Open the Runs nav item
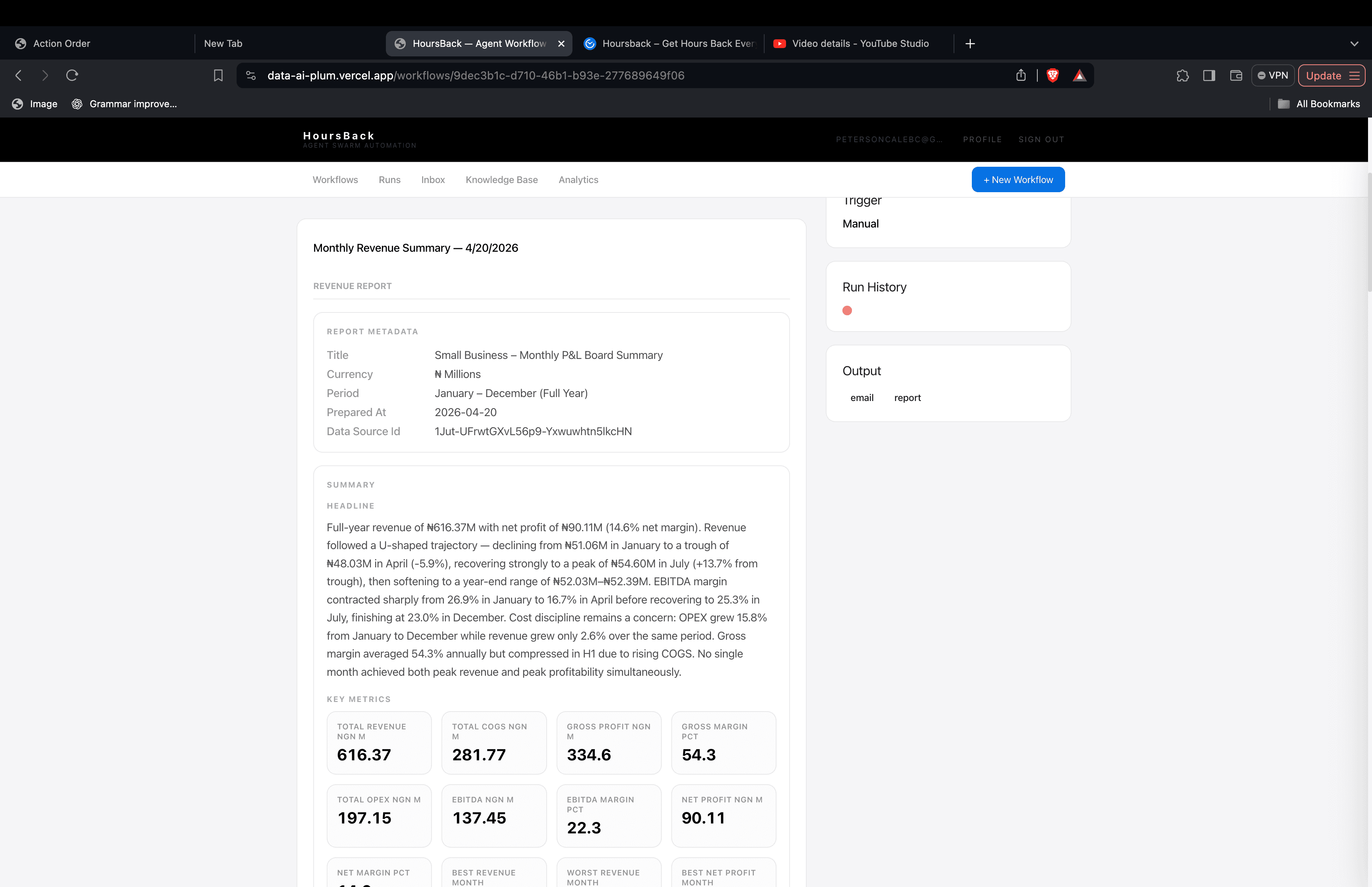The width and height of the screenshot is (1372, 887). [x=389, y=180]
